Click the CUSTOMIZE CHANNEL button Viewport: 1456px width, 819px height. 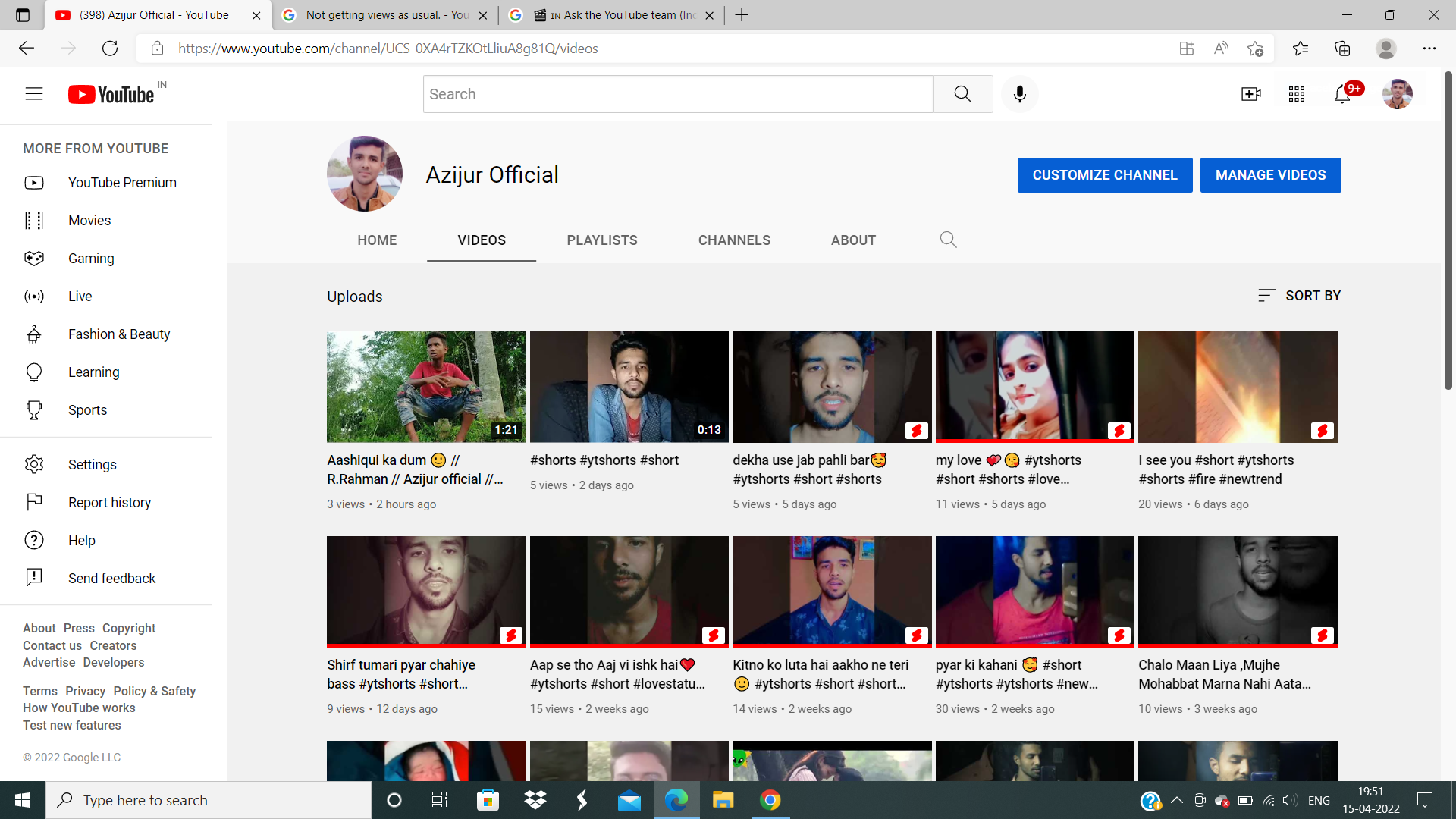click(1105, 175)
